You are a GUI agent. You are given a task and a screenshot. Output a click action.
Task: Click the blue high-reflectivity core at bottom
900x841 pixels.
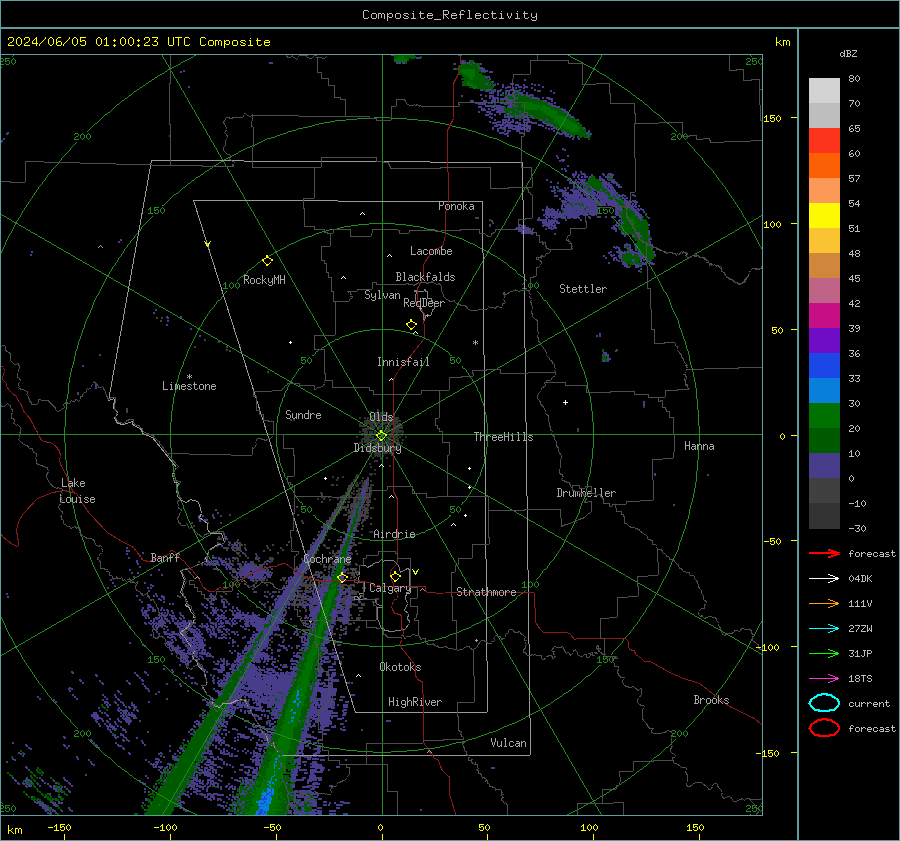(x=266, y=800)
